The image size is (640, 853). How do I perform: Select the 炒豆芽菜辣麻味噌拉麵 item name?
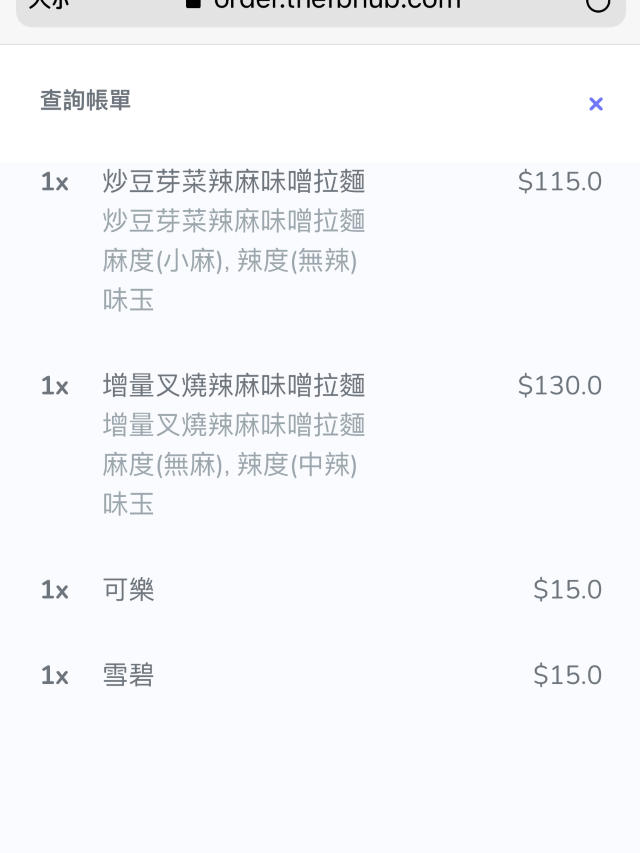click(x=234, y=182)
